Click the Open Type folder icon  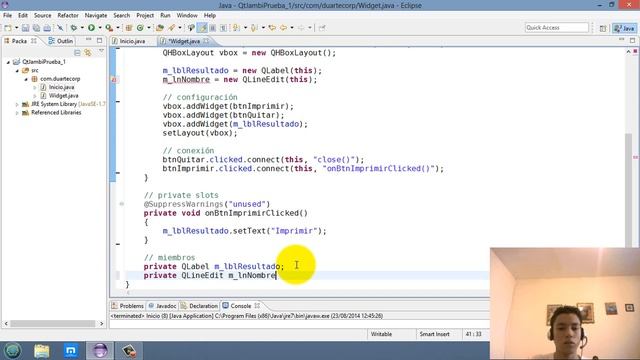(x=160, y=28)
